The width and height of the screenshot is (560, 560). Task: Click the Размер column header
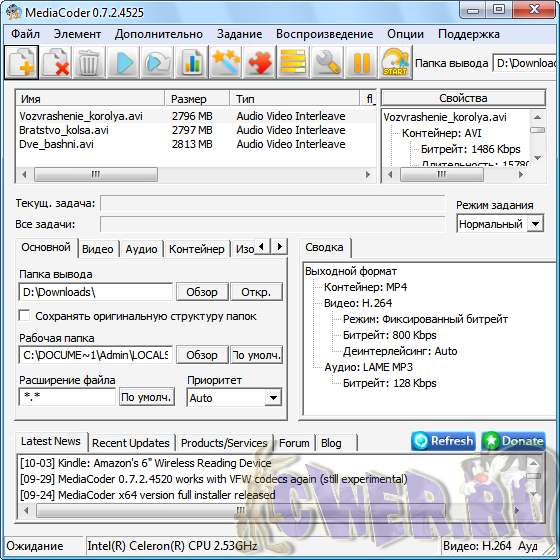(x=197, y=99)
